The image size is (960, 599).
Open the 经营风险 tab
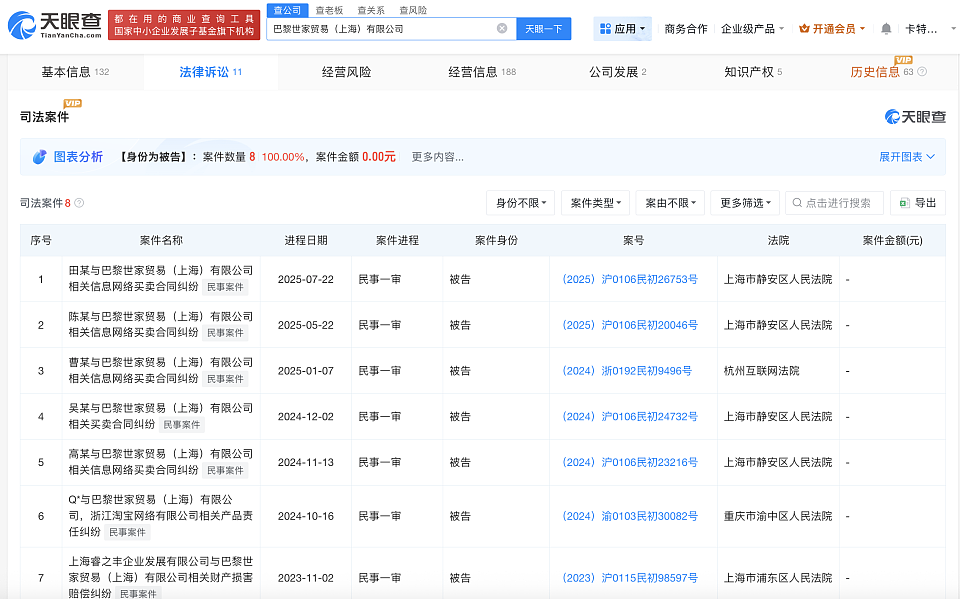click(347, 72)
